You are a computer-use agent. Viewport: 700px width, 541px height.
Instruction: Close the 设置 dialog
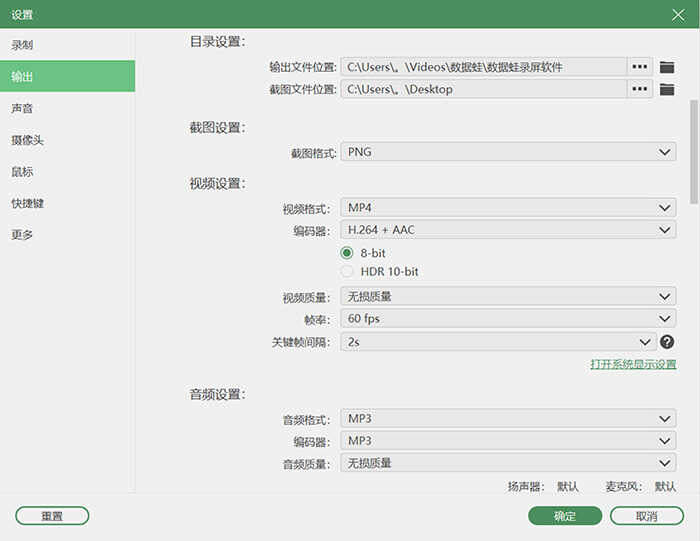(678, 15)
